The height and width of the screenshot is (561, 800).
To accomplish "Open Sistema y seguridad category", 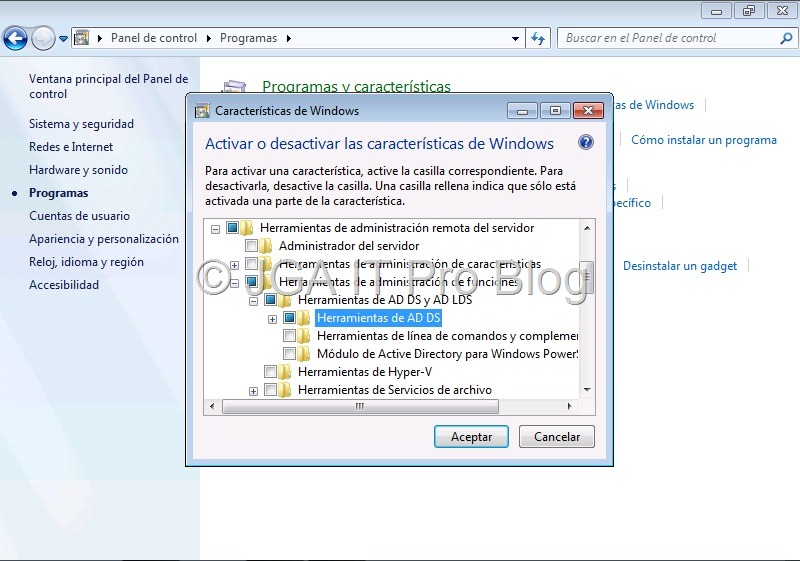I will [x=81, y=124].
